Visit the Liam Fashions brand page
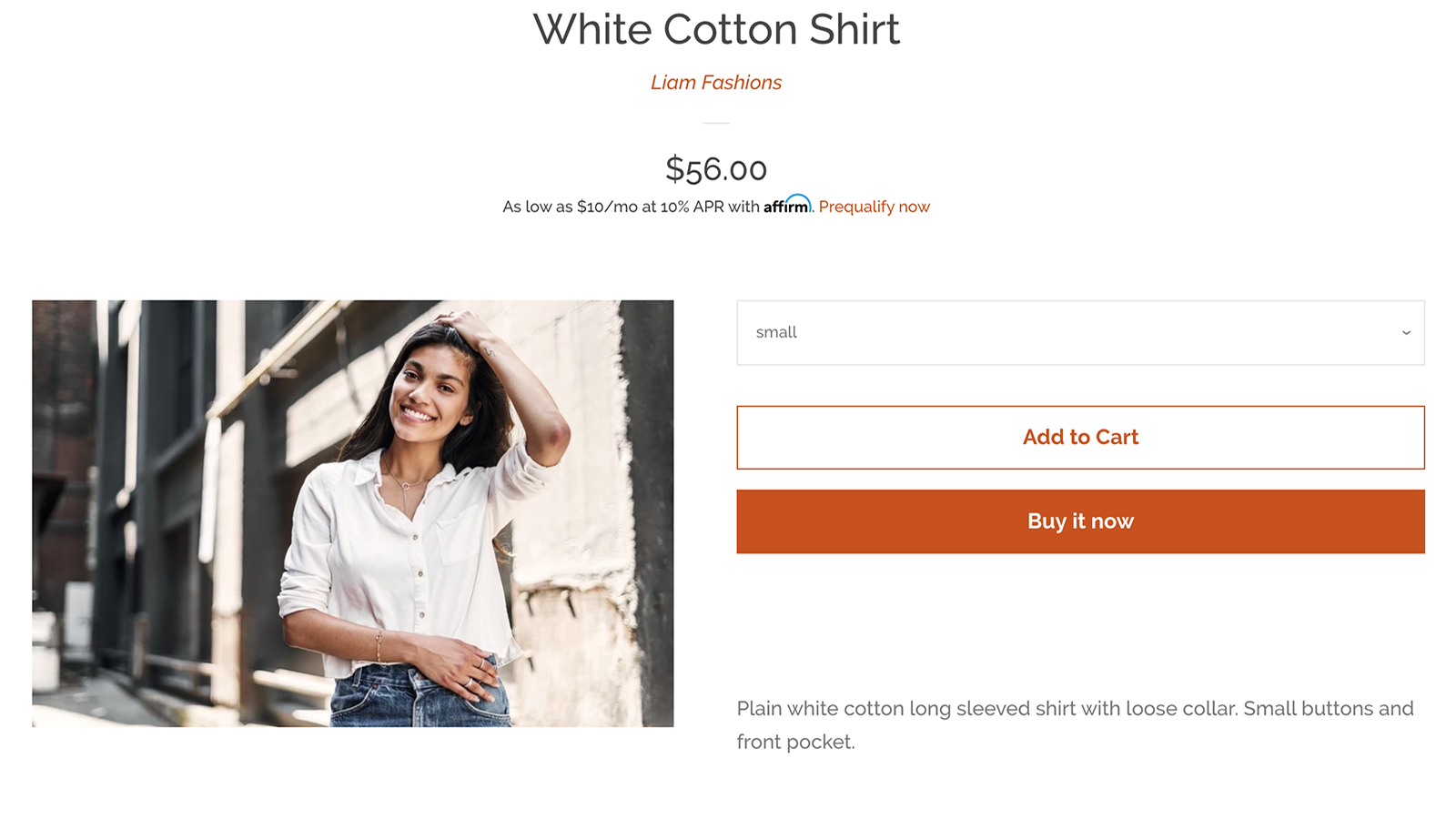This screenshot has height=819, width=1456. tap(715, 82)
